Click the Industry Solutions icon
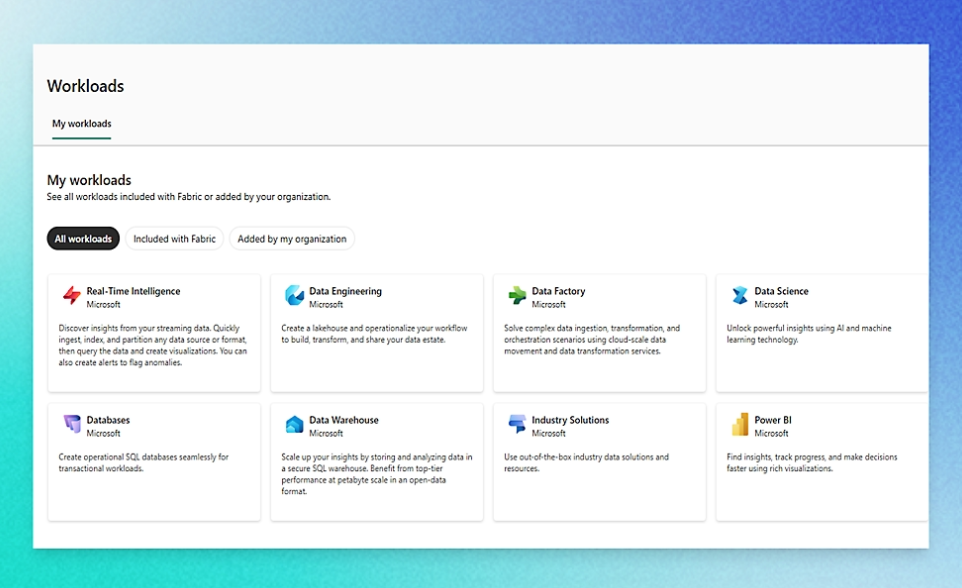The width and height of the screenshot is (962, 588). click(x=517, y=425)
